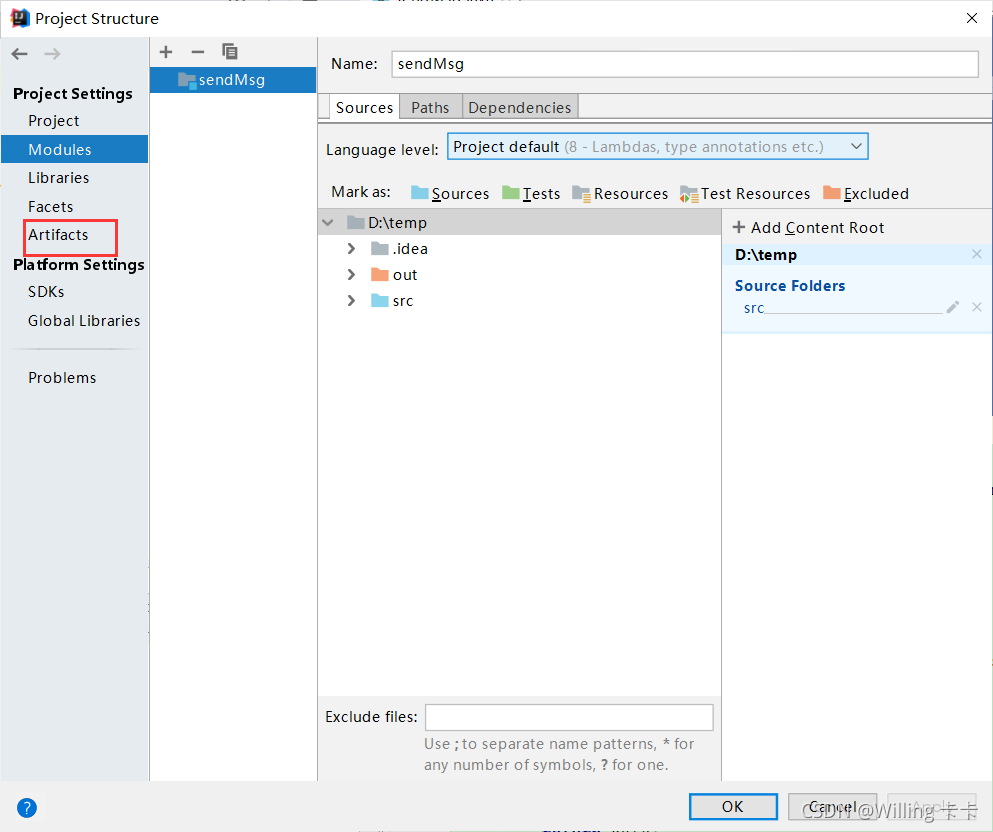Open Libraries settings
This screenshot has height=832, width=993.
[58, 178]
